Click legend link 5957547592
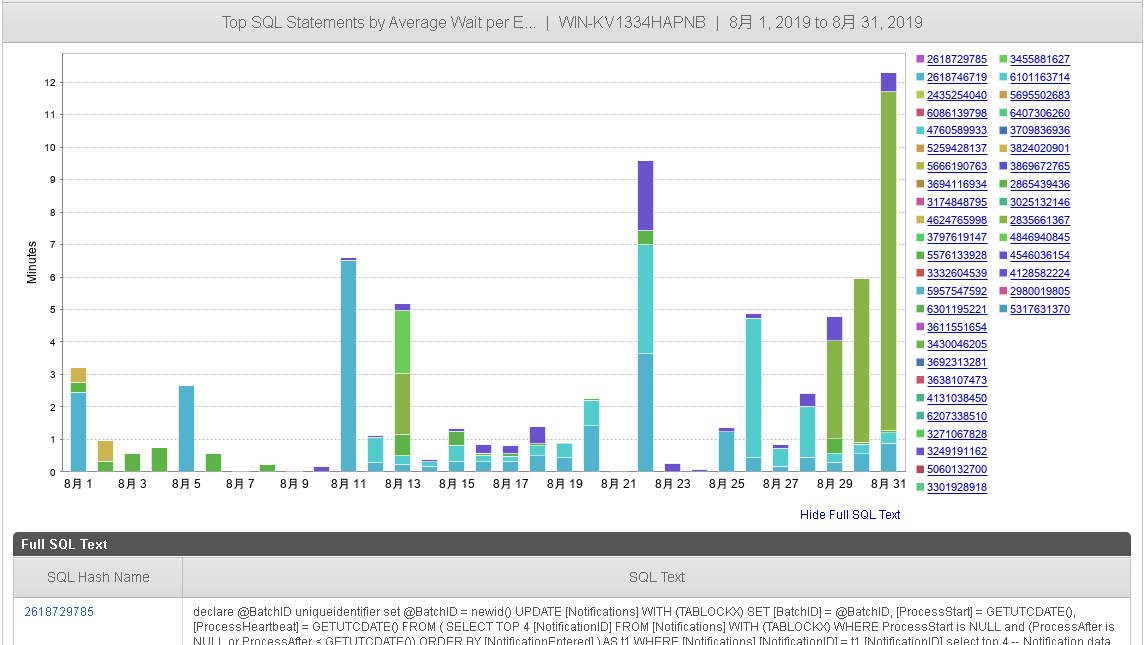Viewport: 1145px width, 645px height. click(x=957, y=291)
